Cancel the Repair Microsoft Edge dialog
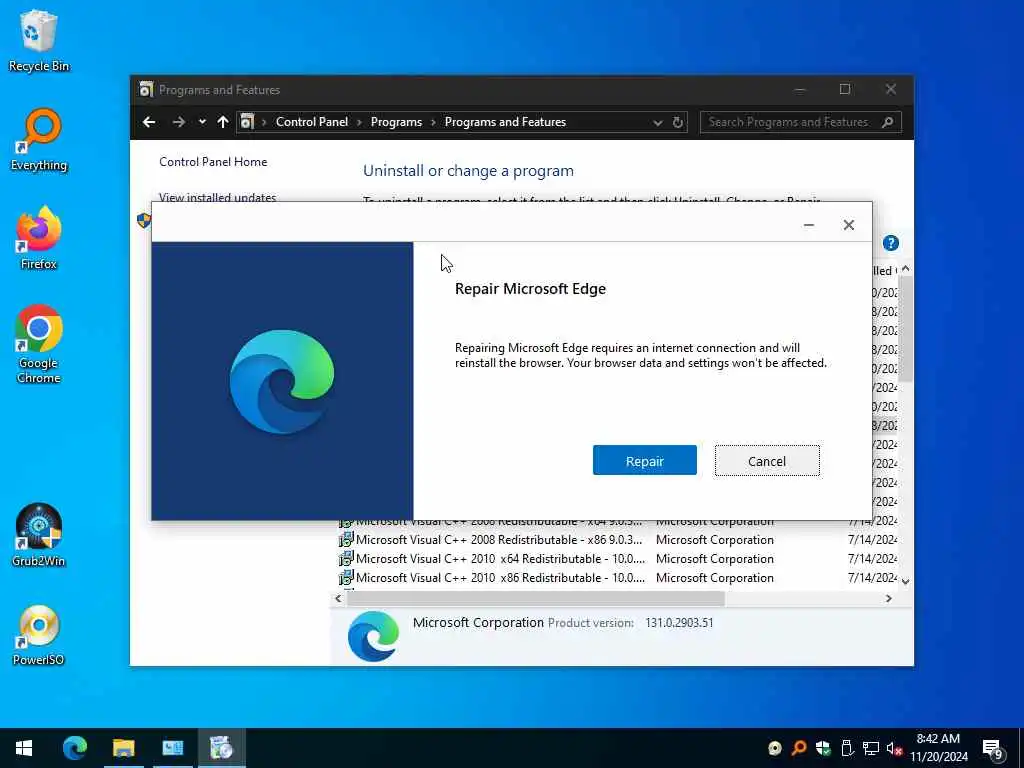Screen dimensions: 1024x768 pos(767,460)
